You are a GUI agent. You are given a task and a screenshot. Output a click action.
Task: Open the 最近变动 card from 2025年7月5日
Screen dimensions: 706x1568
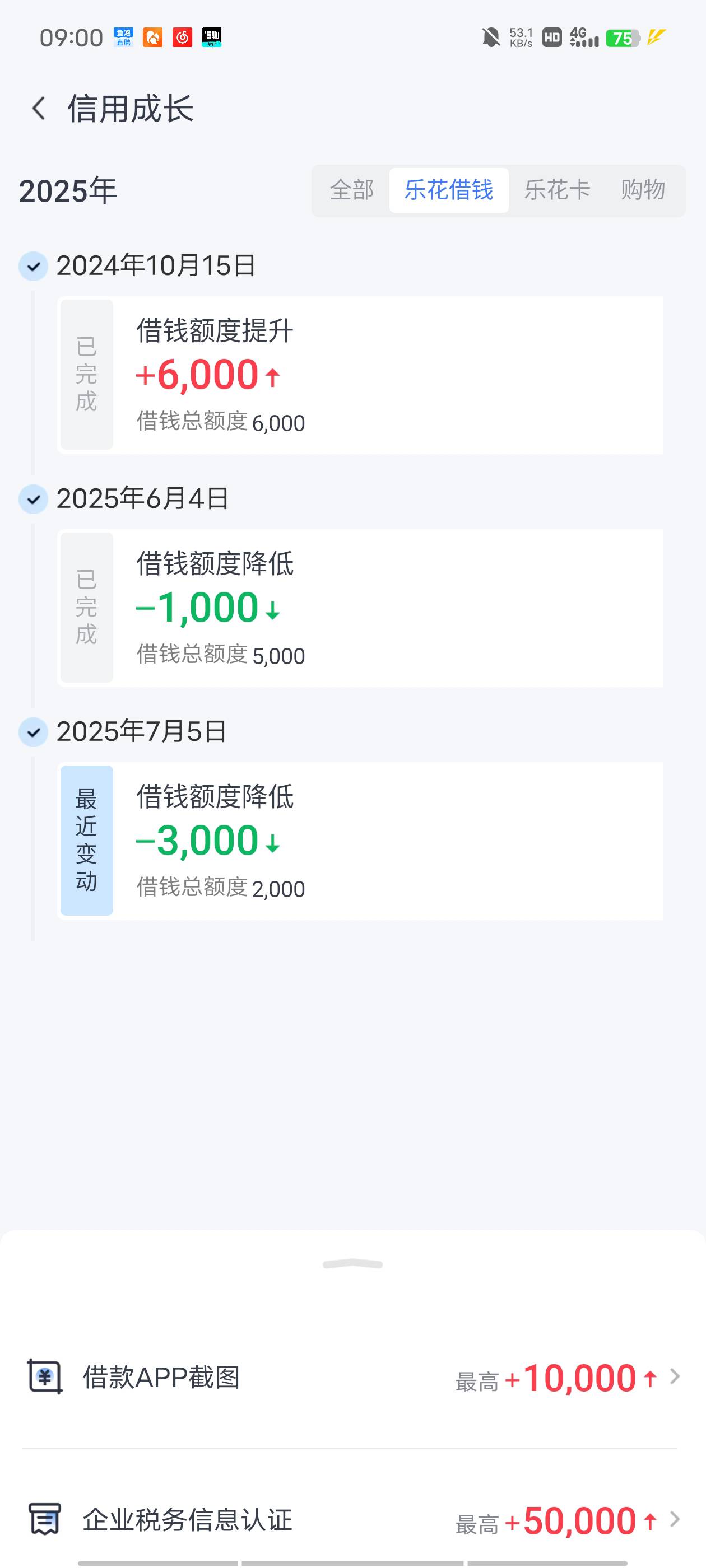(361, 841)
